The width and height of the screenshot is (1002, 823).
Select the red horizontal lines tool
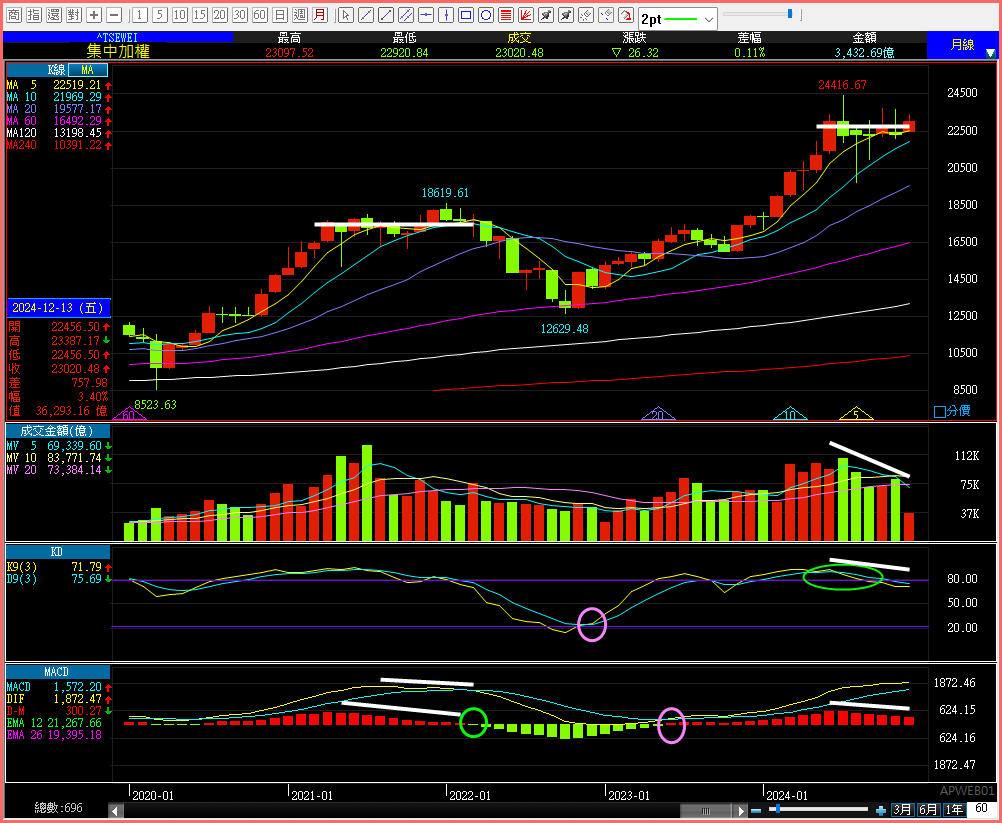(x=505, y=15)
